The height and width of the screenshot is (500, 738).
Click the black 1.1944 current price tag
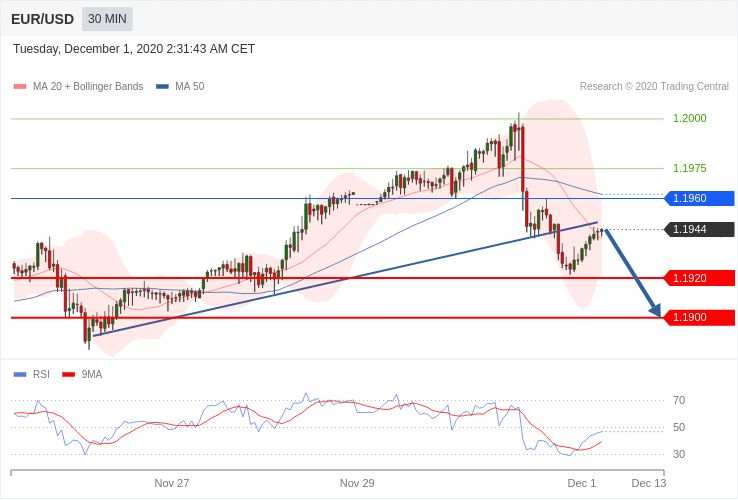[699, 229]
